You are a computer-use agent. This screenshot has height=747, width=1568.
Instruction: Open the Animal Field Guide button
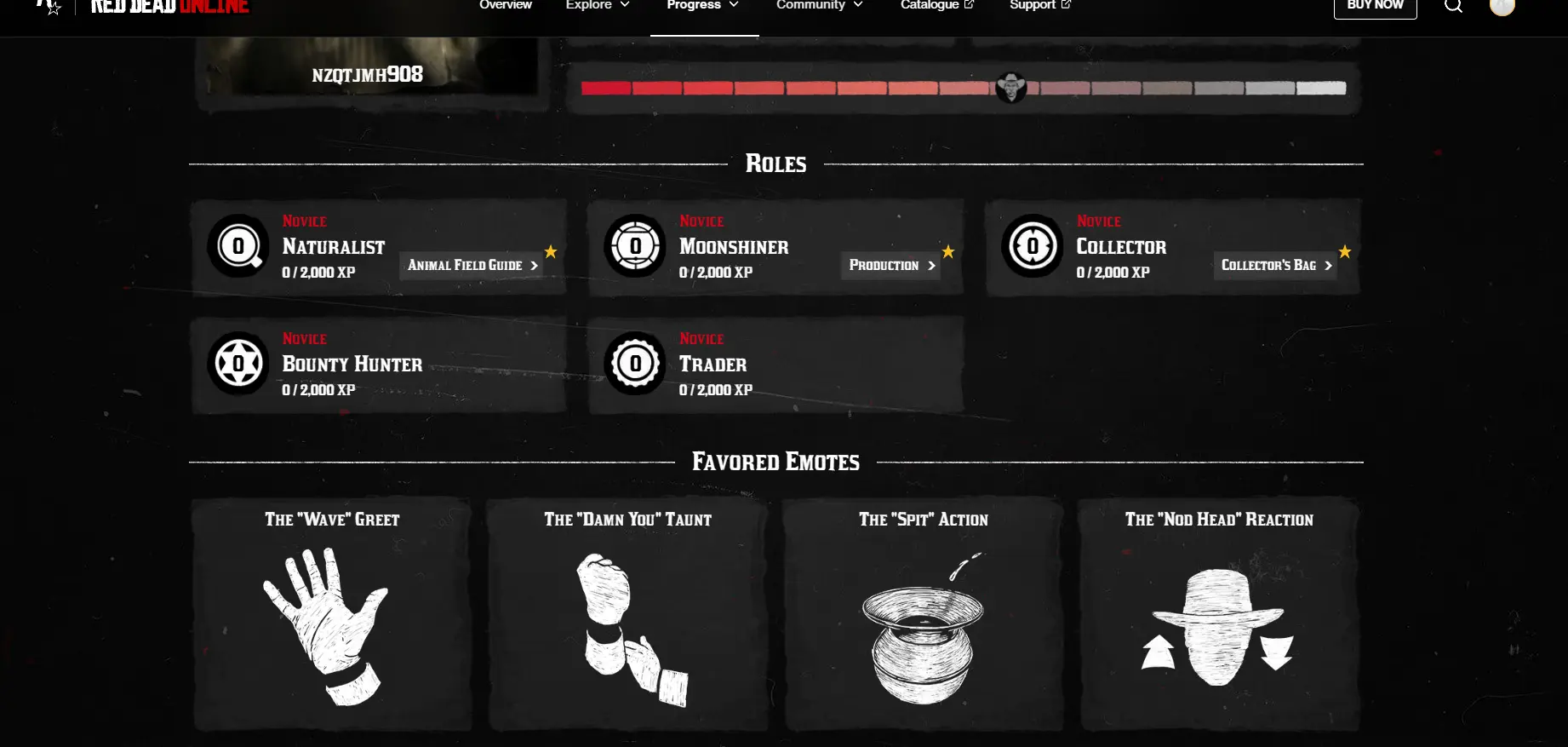[472, 265]
